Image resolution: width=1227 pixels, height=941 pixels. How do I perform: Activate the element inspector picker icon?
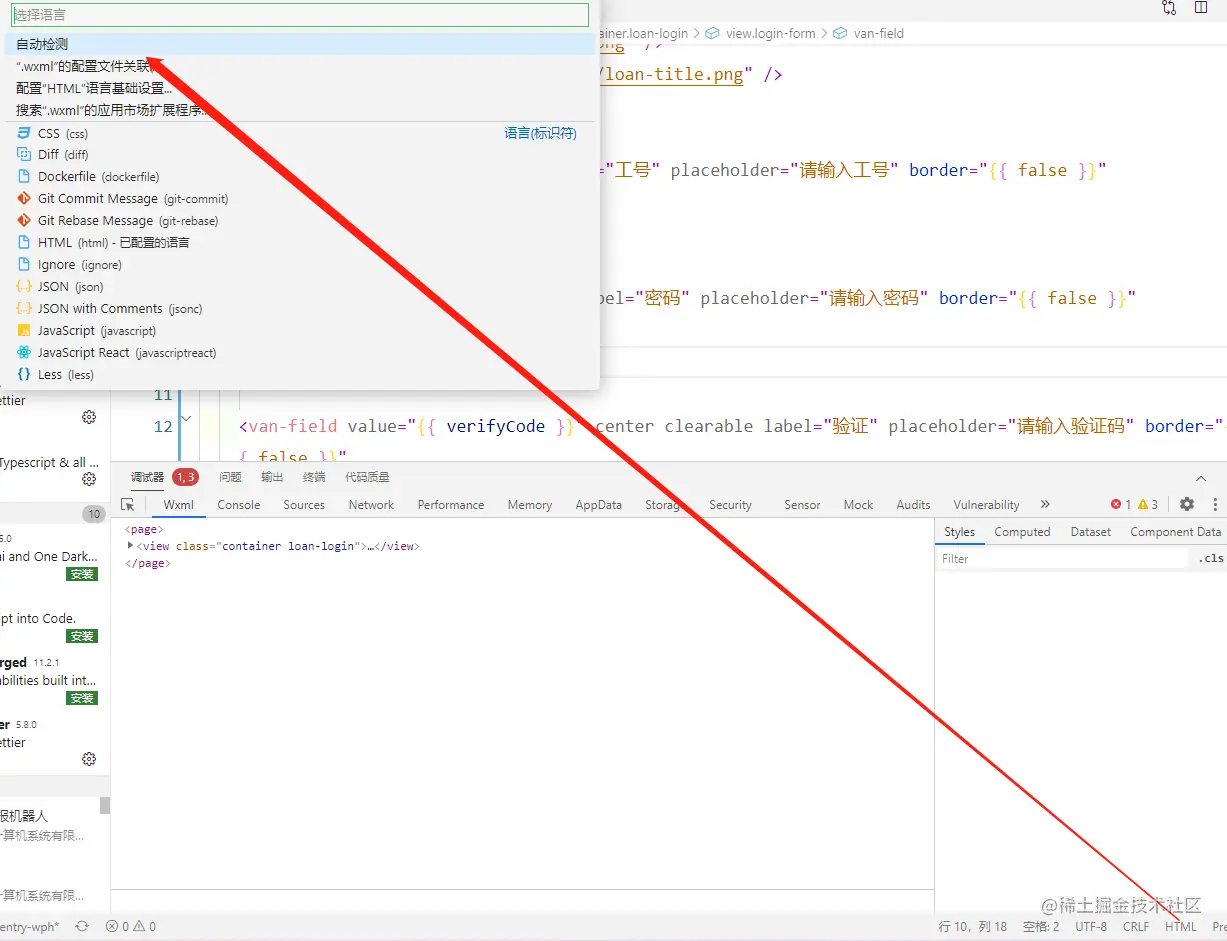click(128, 505)
